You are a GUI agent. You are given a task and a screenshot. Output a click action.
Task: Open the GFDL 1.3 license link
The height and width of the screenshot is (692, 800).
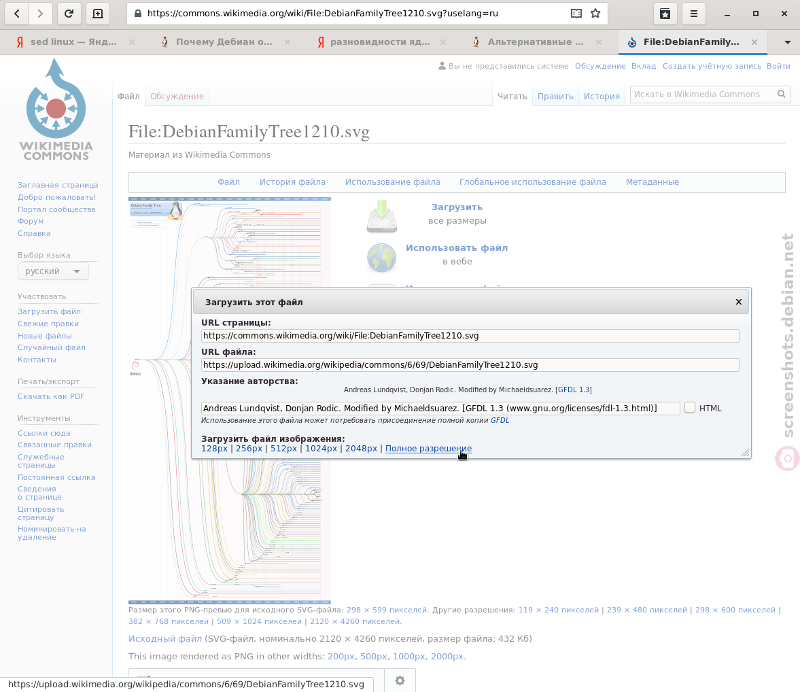click(x=574, y=389)
